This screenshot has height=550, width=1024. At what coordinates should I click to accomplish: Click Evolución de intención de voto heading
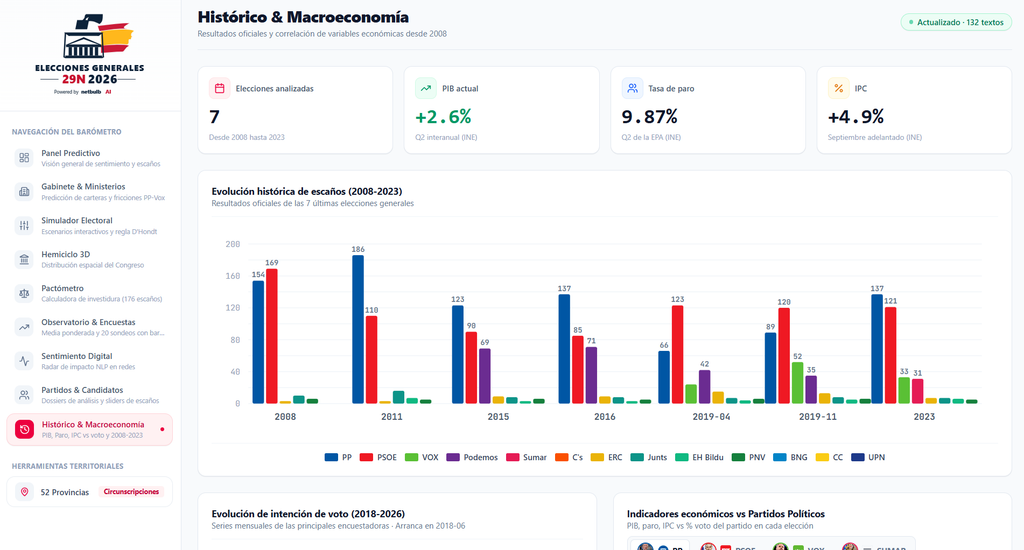click(x=308, y=513)
